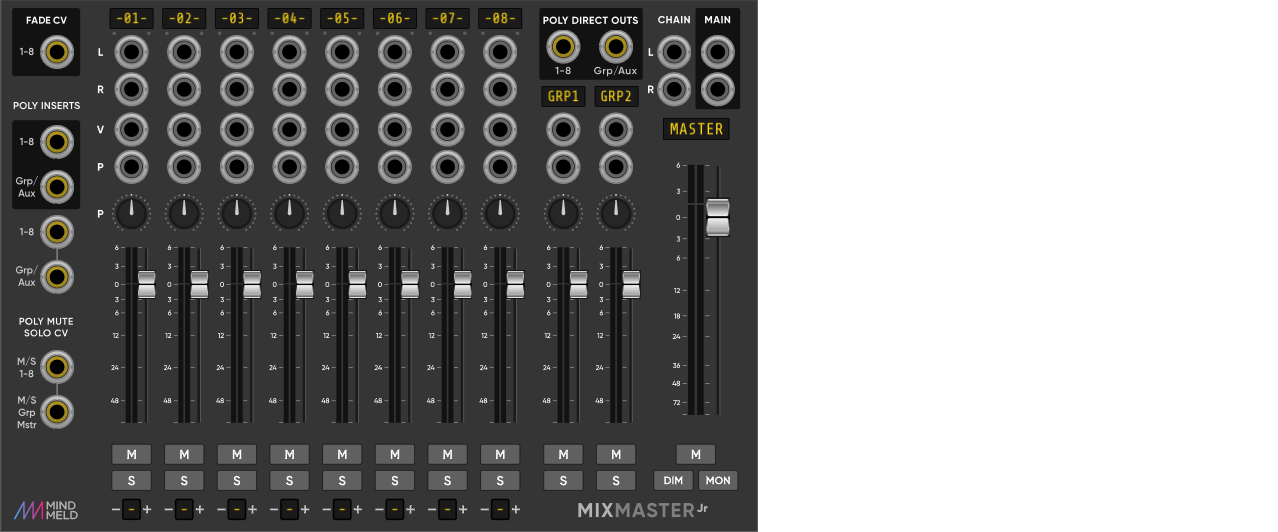Screen dimensions: 1278x532
Task: Click track 08 P input jack
Action: pos(499,166)
